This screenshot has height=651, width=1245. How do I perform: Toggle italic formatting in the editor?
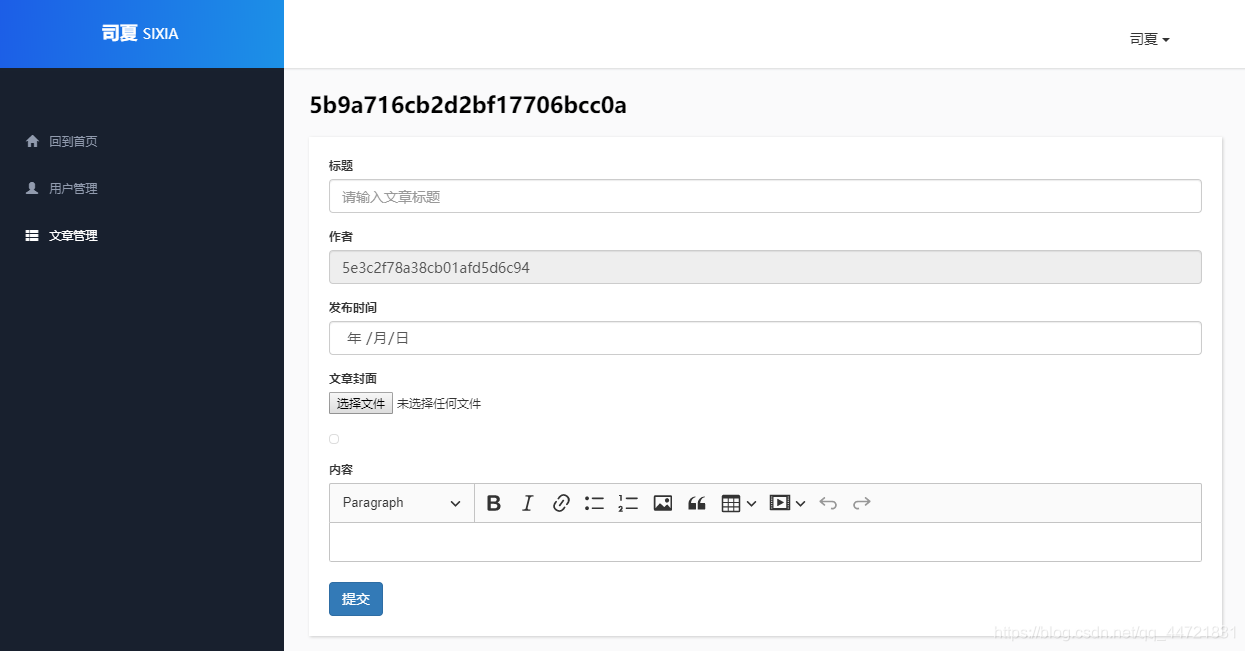click(527, 503)
